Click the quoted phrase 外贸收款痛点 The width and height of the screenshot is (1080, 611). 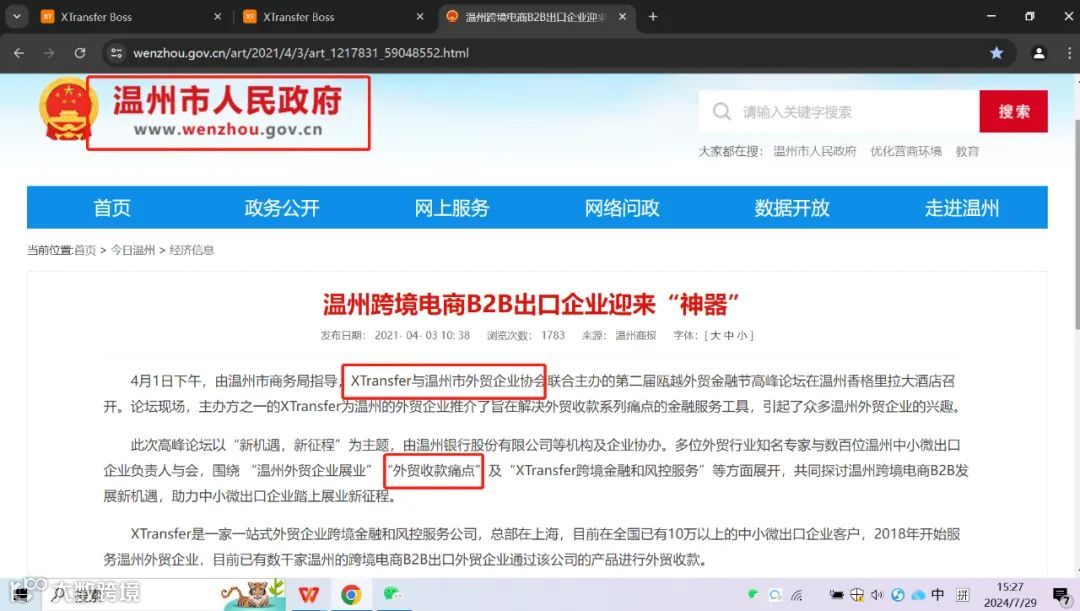[434, 470]
